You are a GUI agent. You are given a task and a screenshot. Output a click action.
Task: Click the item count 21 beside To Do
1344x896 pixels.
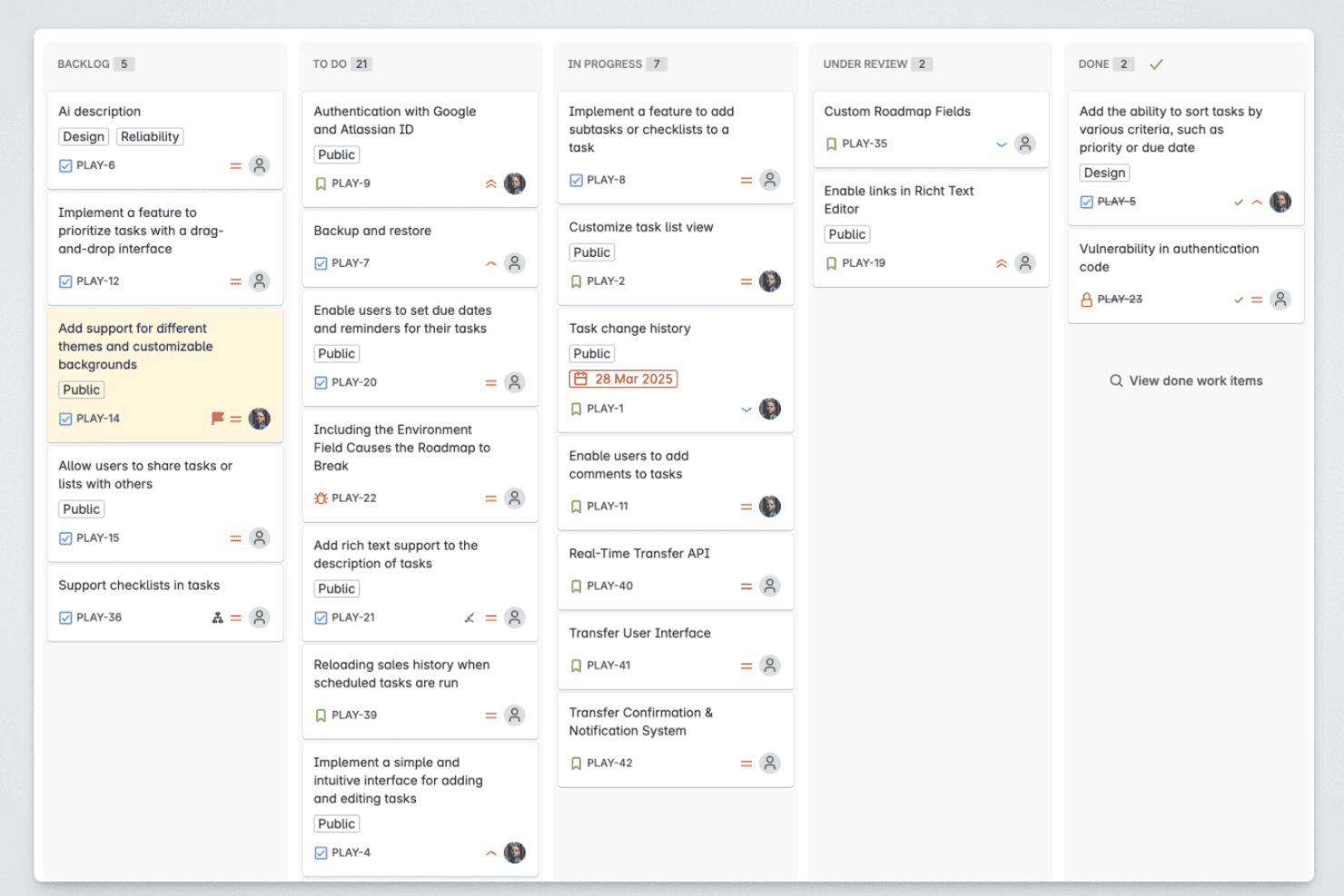[x=361, y=64]
